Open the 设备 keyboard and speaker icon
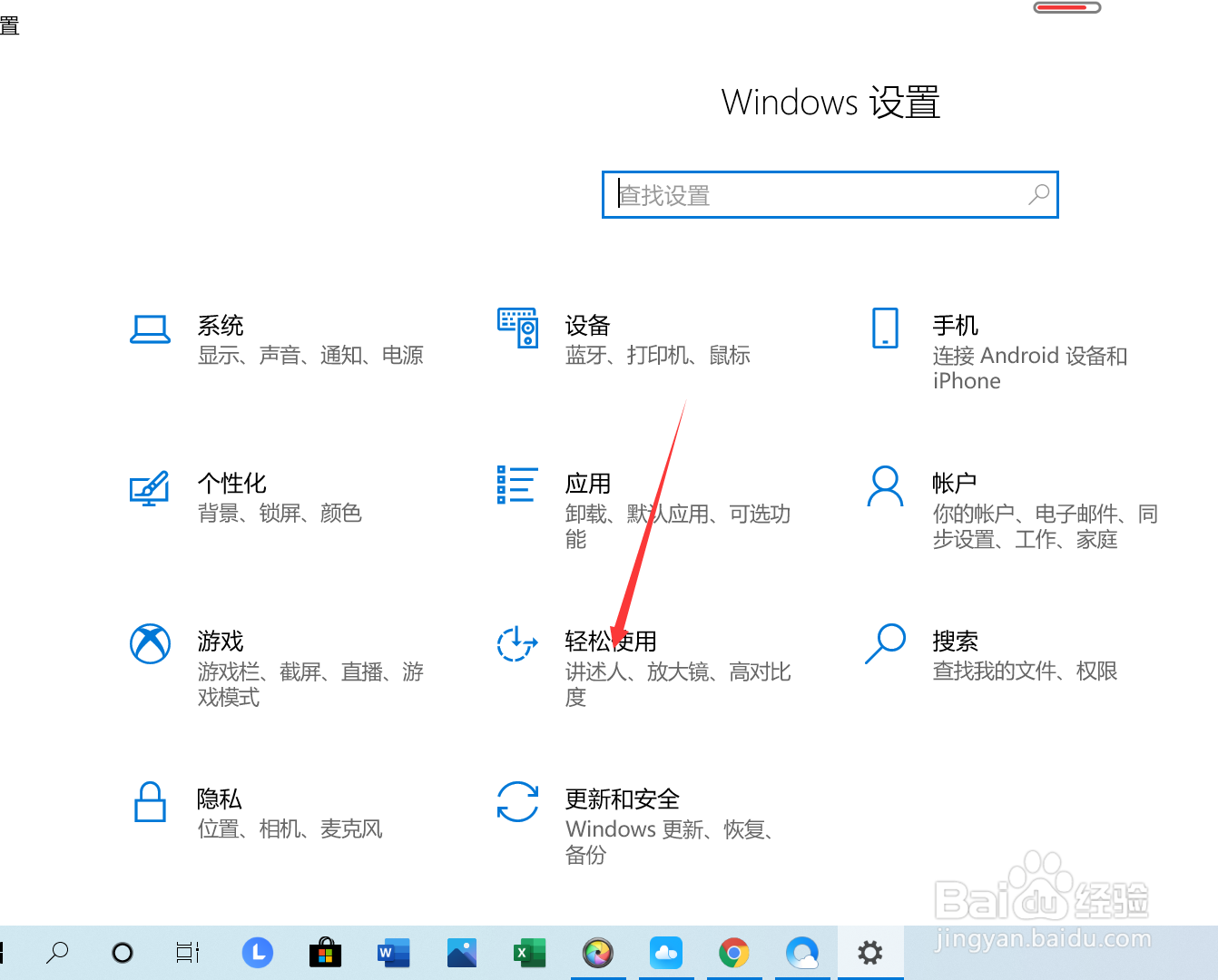1218x980 pixels. pyautogui.click(x=518, y=328)
